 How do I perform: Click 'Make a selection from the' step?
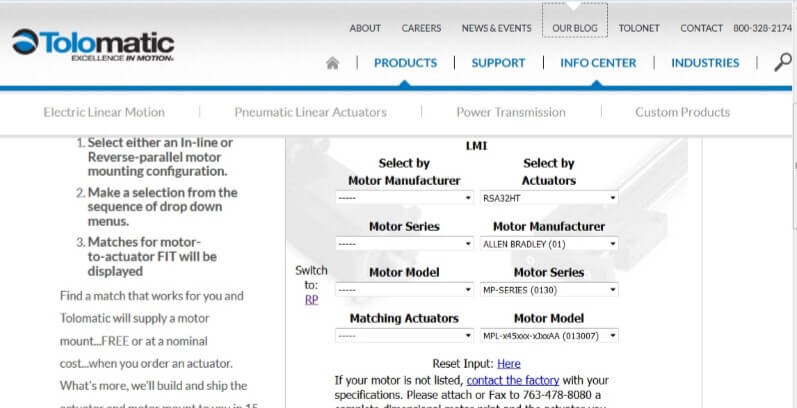pyautogui.click(x=163, y=207)
